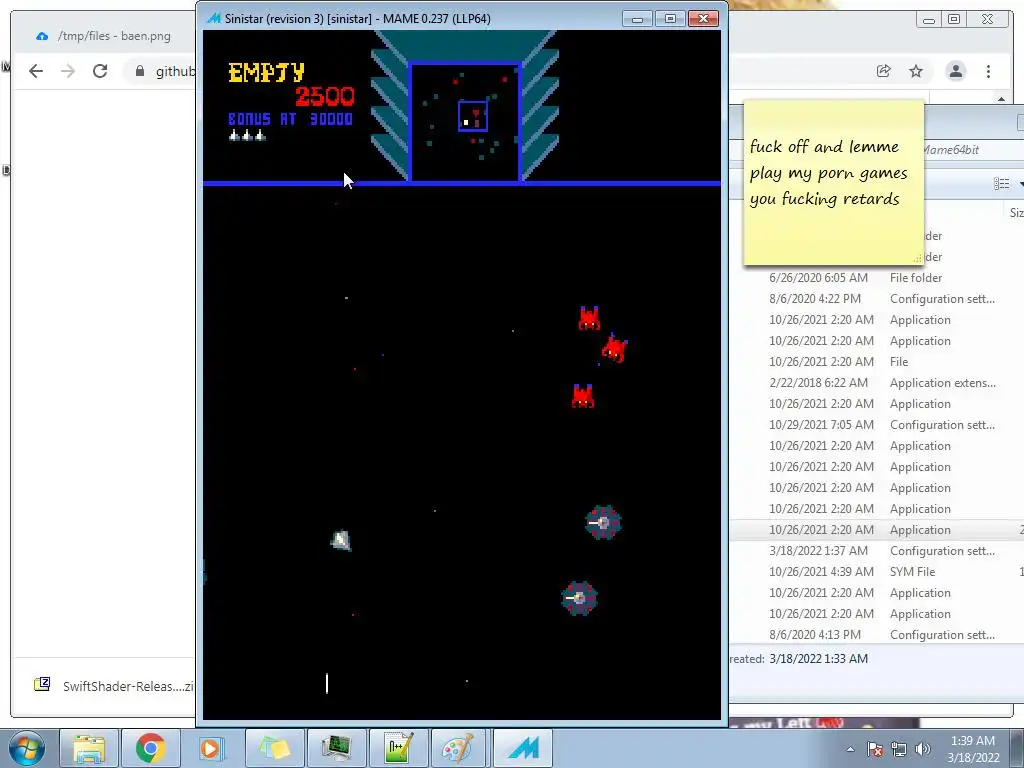Open the Windows Start menu
Viewport: 1024px width, 768px height.
[x=26, y=748]
